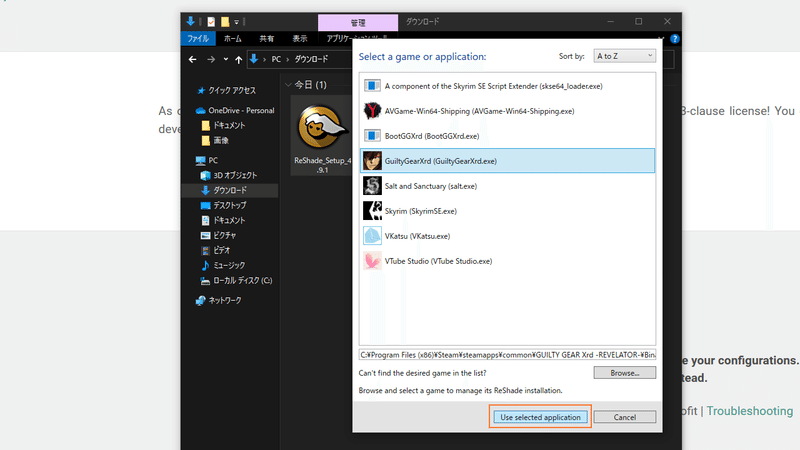Open the ファイル tab in Explorer
Viewport: 800px width, 450px height.
(197, 39)
